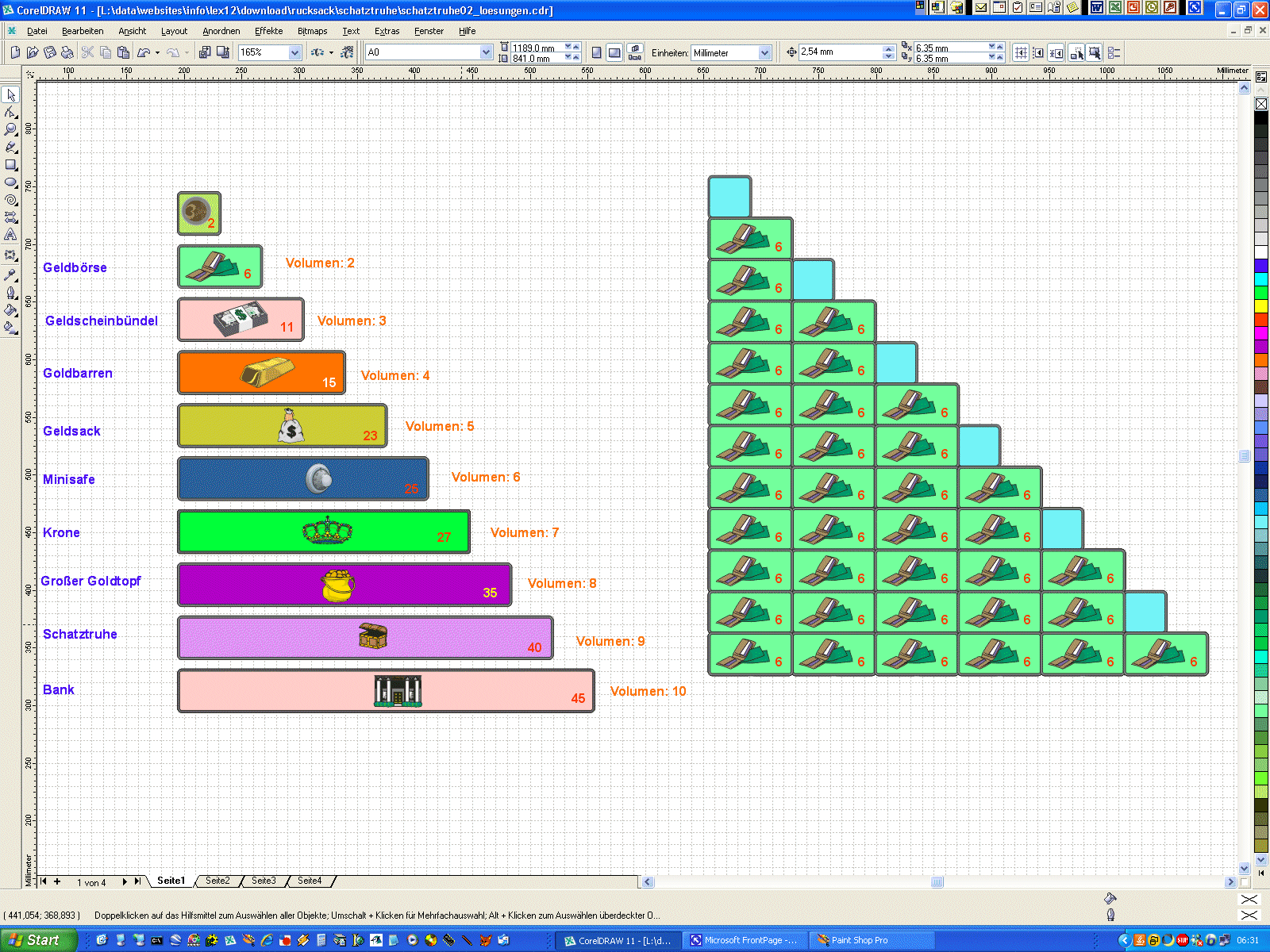Open the Options dialog button
Viewport: 1270px width, 952px height.
tap(1114, 52)
